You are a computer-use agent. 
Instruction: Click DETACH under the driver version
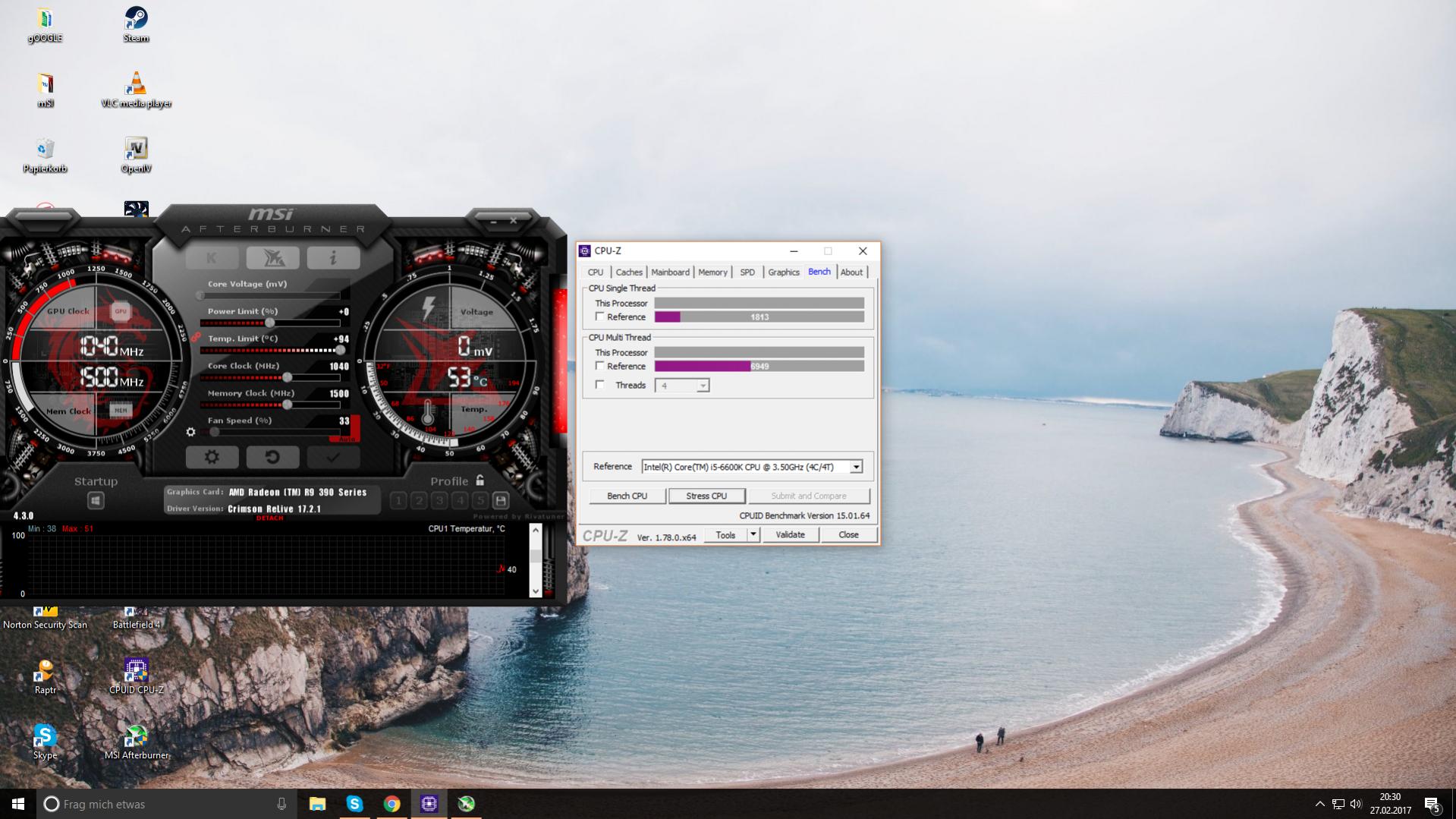coord(269,518)
